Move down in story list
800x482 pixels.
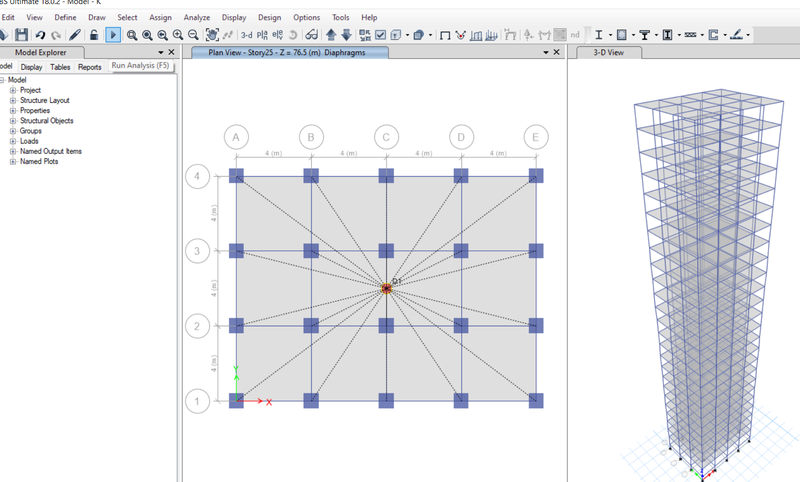pos(346,35)
